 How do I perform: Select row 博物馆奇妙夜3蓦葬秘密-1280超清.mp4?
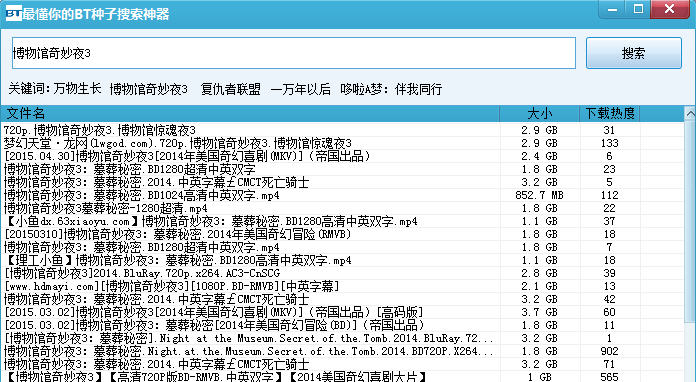tap(342, 208)
